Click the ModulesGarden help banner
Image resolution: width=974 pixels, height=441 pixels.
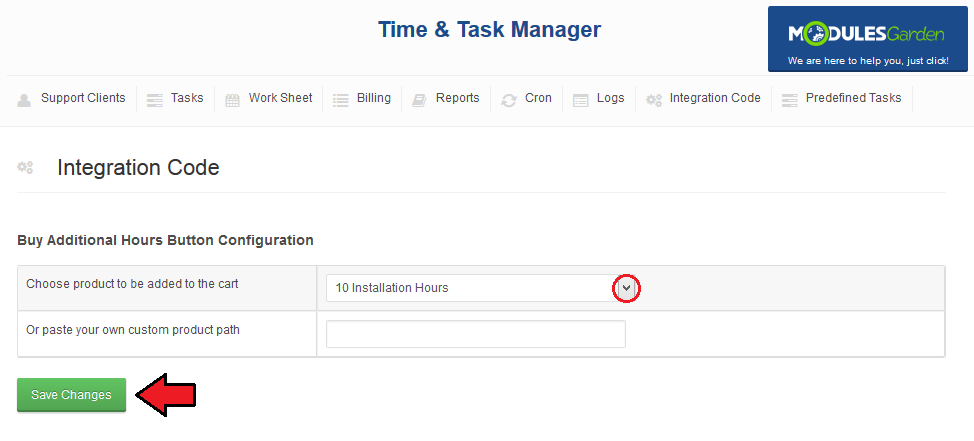pos(868,39)
